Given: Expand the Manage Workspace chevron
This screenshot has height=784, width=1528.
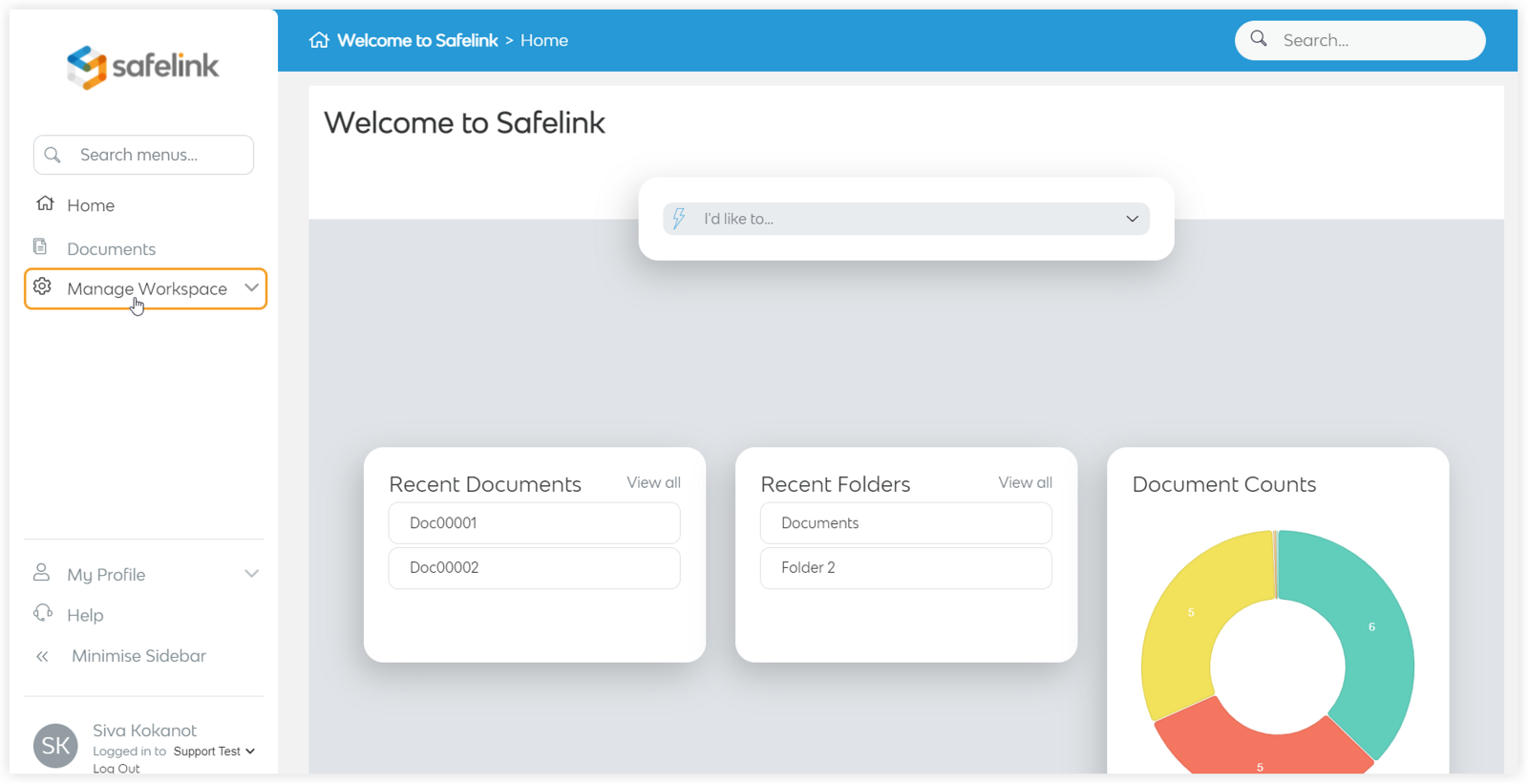Looking at the screenshot, I should (x=251, y=287).
